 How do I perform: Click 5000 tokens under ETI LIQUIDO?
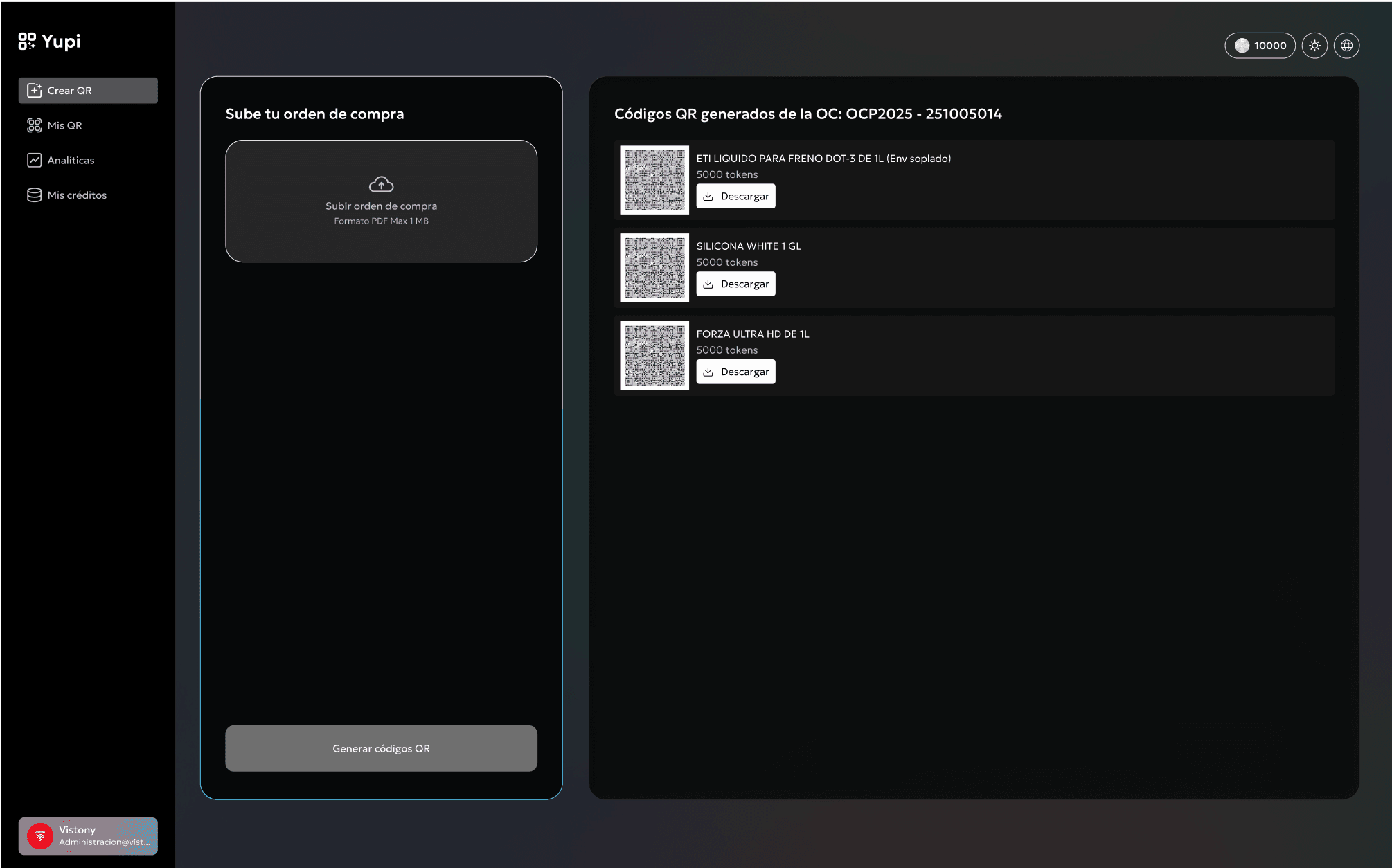(727, 174)
